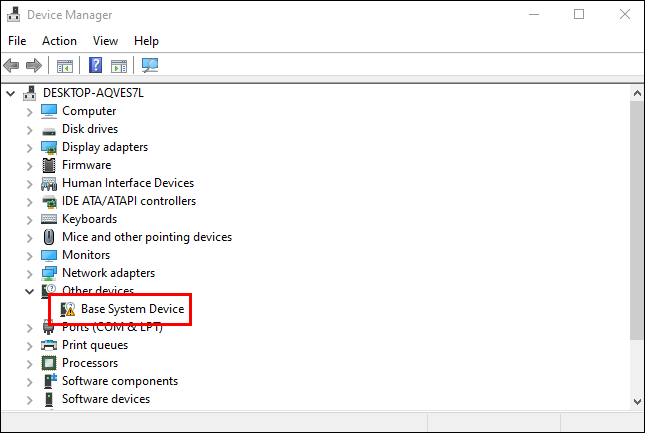
Task: Collapse the Other devices node
Action: [x=30, y=291]
